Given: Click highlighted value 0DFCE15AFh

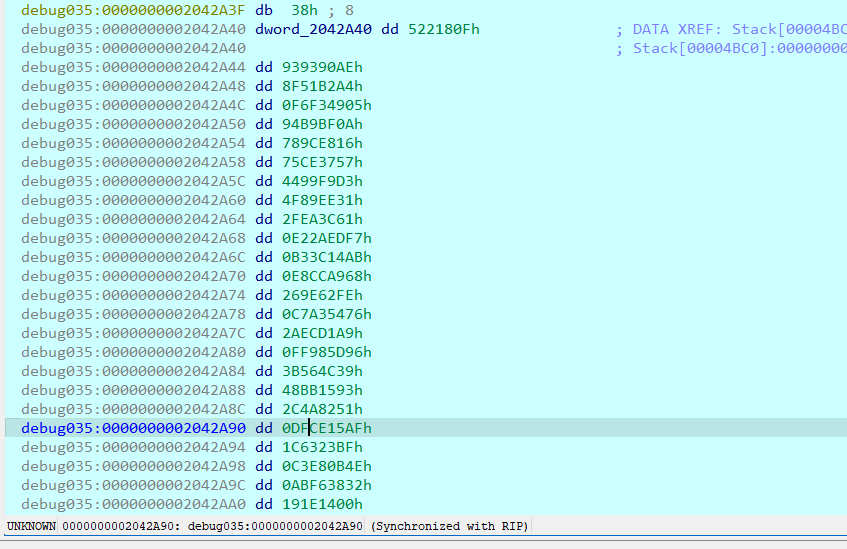Looking at the screenshot, I should pos(327,428).
